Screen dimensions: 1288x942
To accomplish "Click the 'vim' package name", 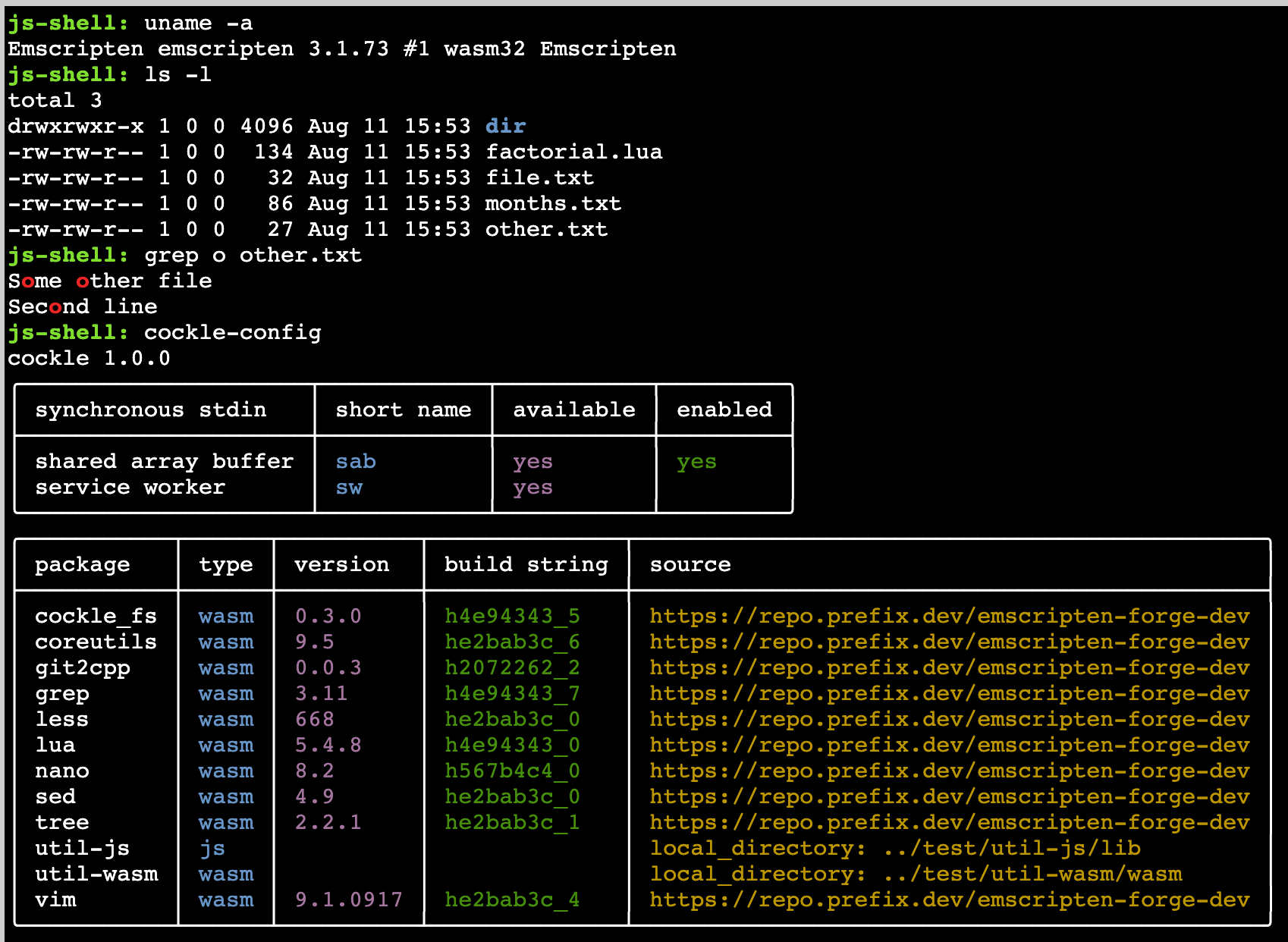I will point(55,900).
